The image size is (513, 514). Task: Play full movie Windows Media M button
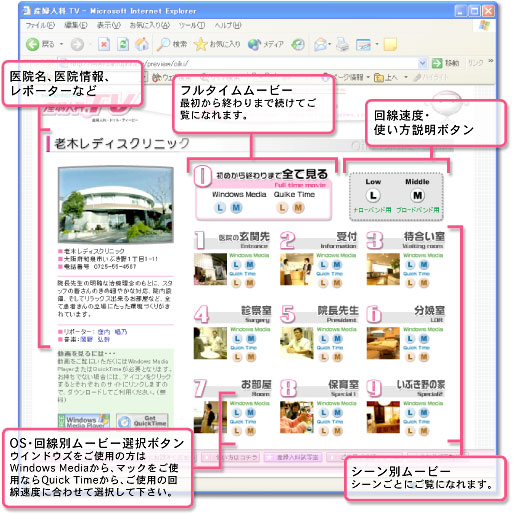point(236,208)
